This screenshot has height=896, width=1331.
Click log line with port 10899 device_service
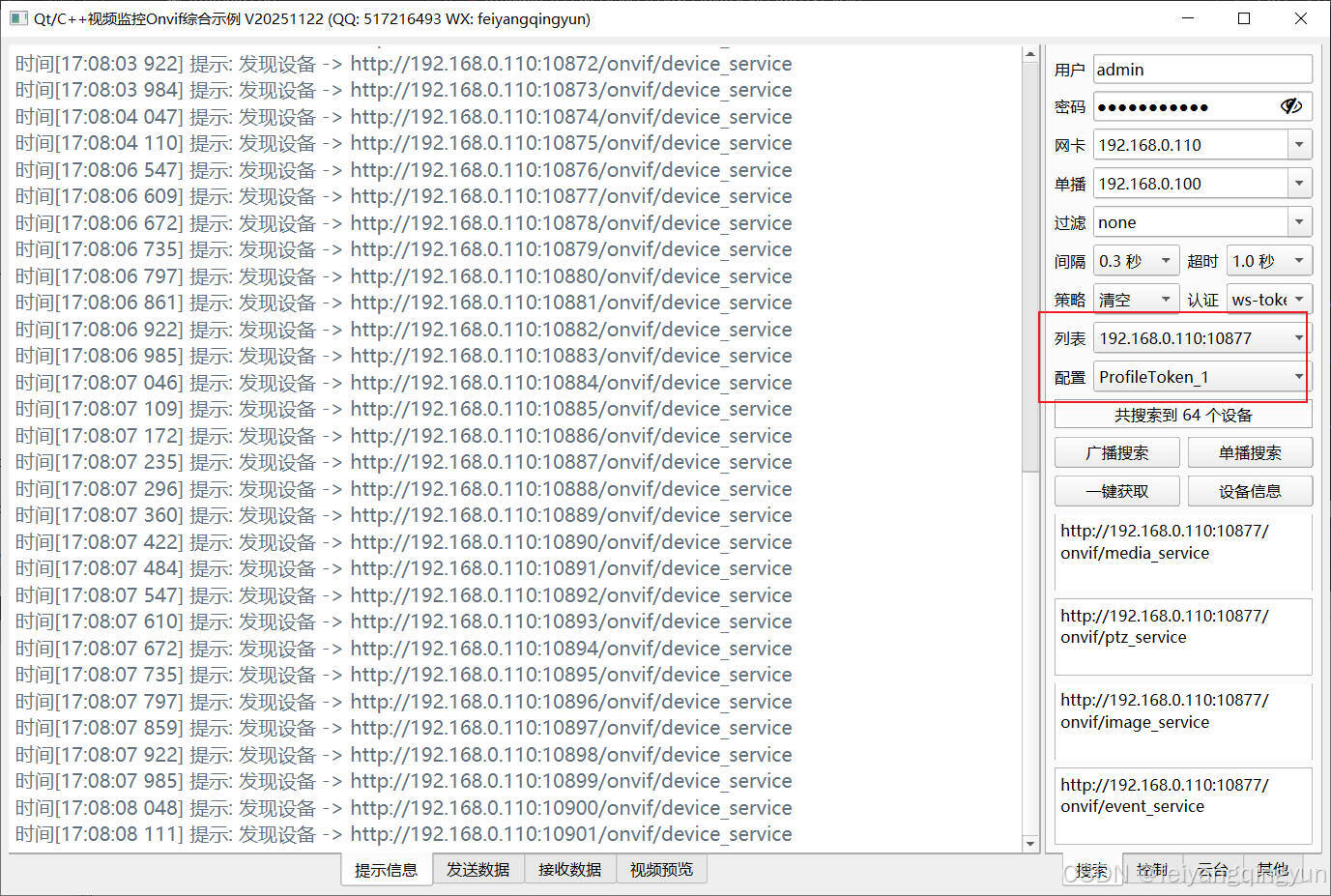tap(404, 781)
